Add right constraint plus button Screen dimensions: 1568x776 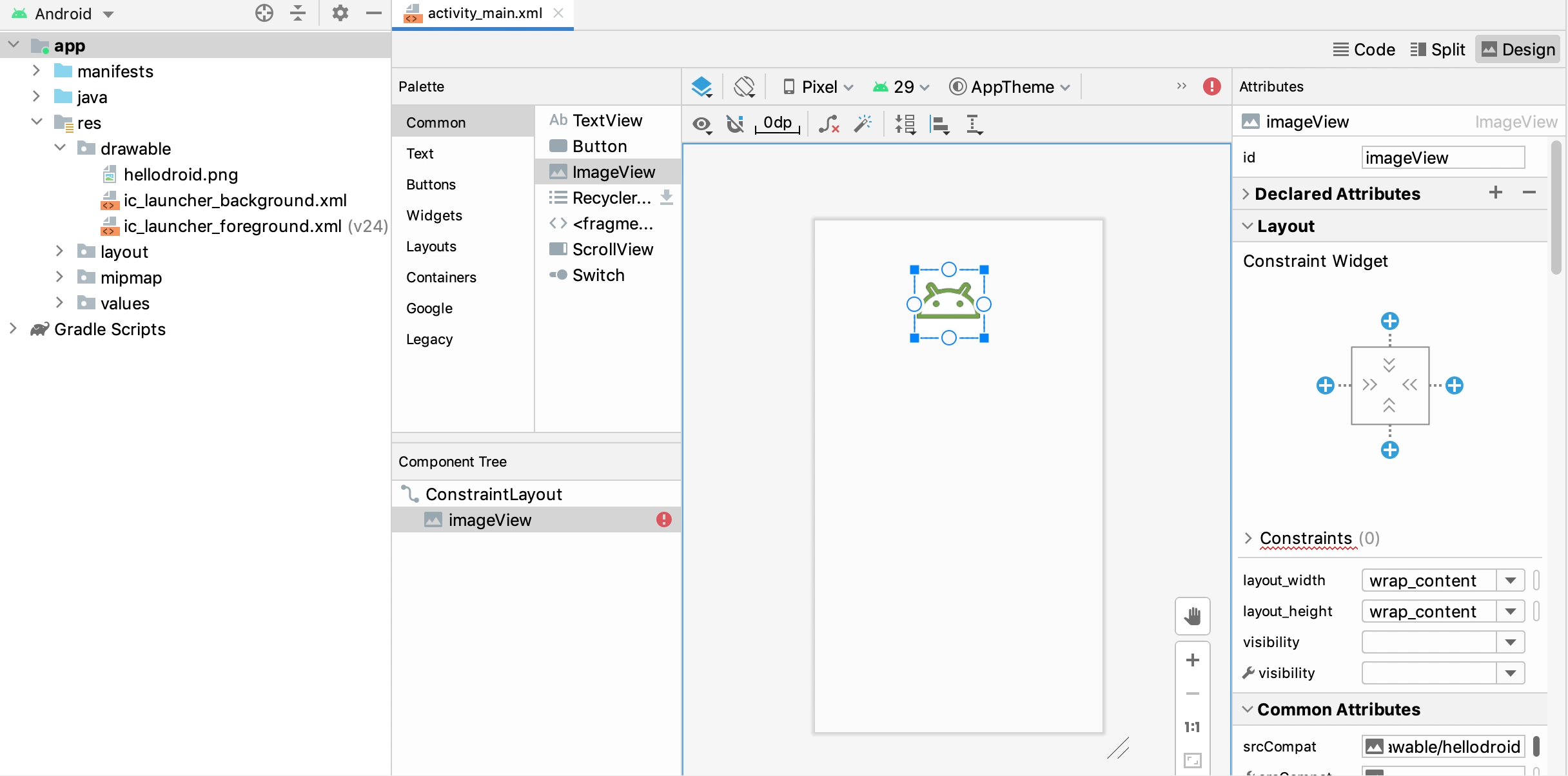click(x=1455, y=385)
